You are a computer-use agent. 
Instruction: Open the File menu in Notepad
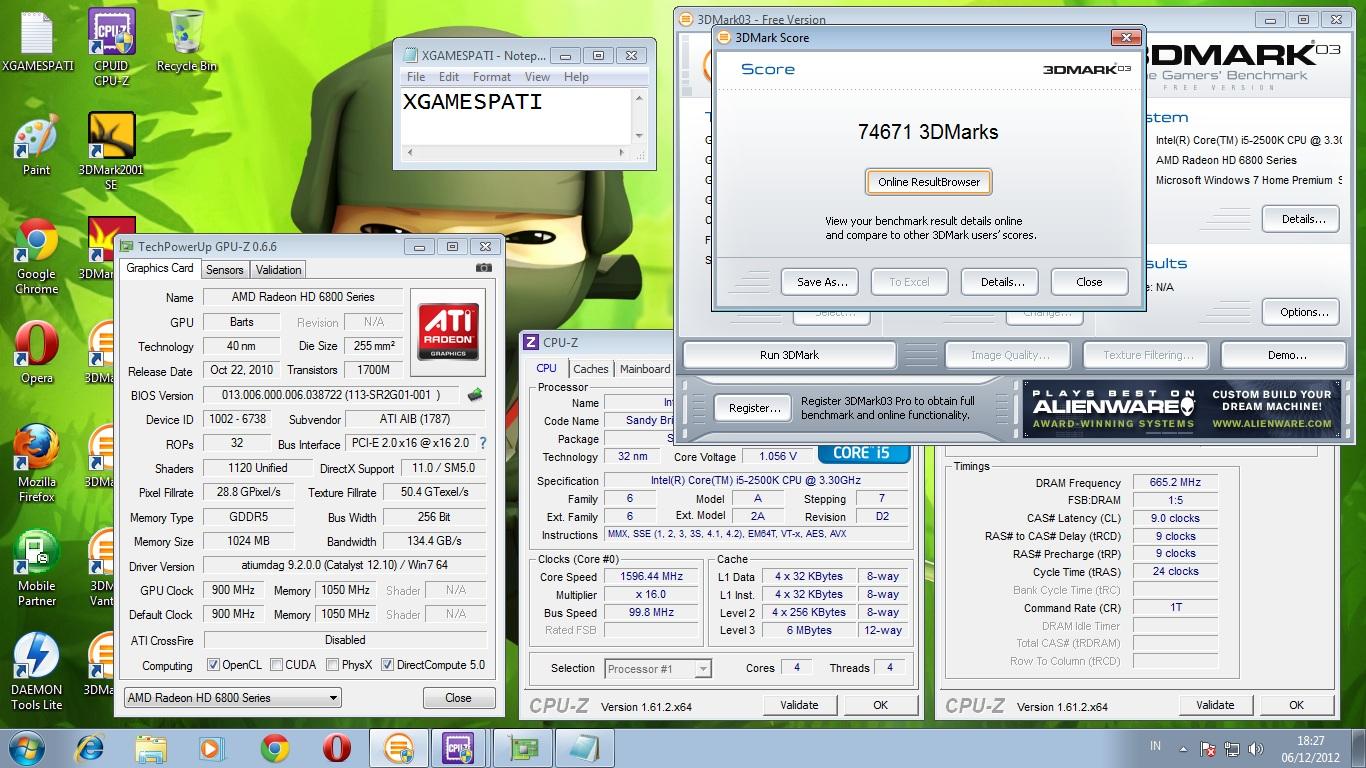[x=416, y=77]
